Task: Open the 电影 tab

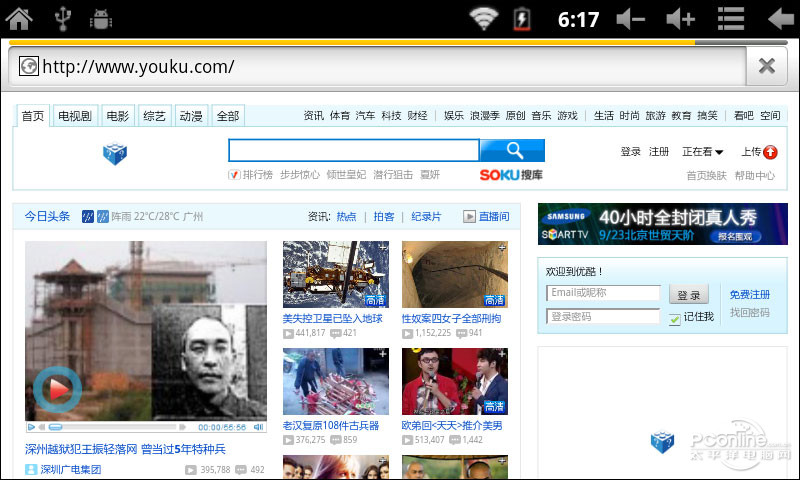Action: click(x=118, y=116)
